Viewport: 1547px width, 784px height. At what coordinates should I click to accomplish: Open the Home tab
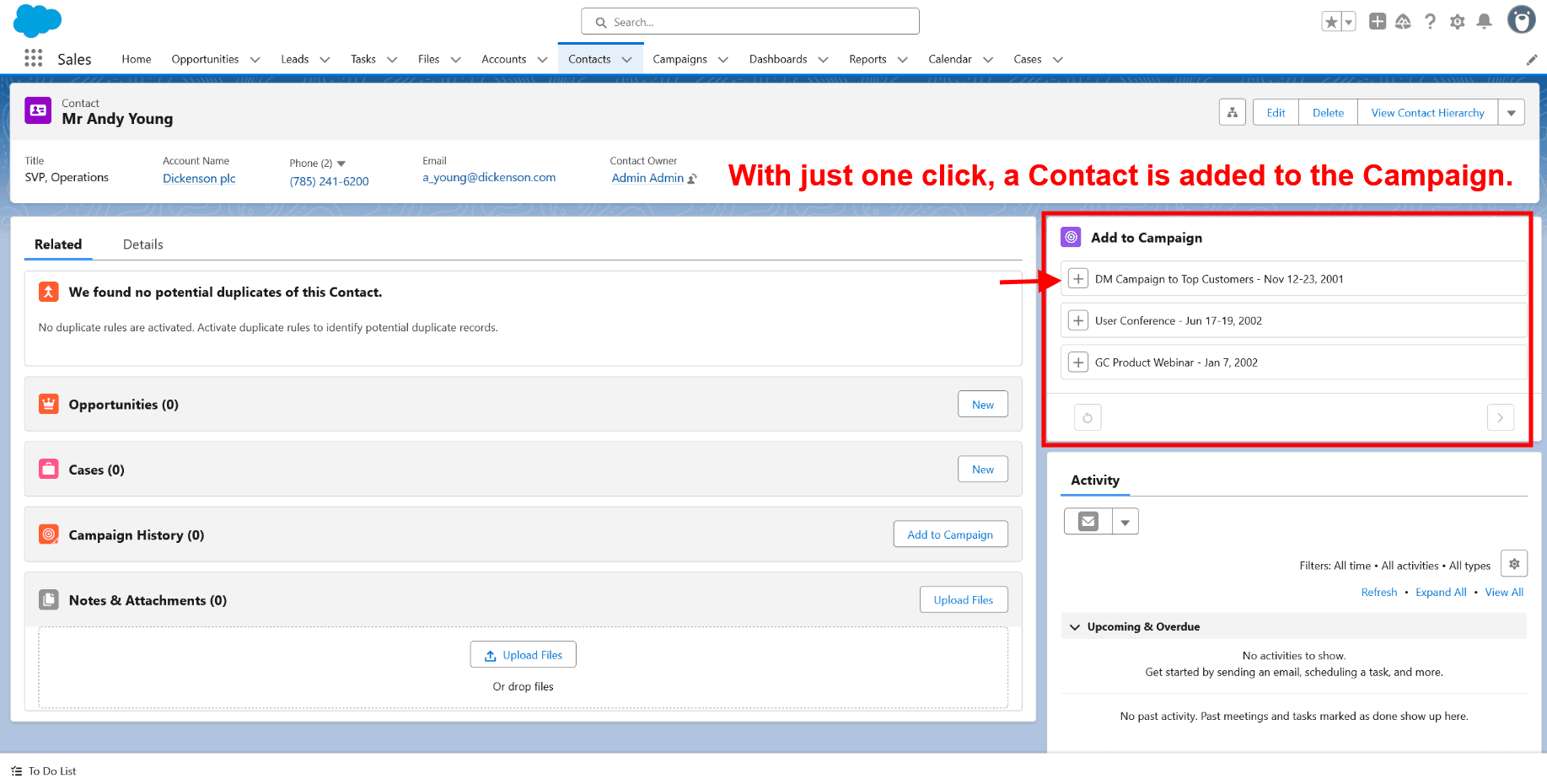pos(137,59)
